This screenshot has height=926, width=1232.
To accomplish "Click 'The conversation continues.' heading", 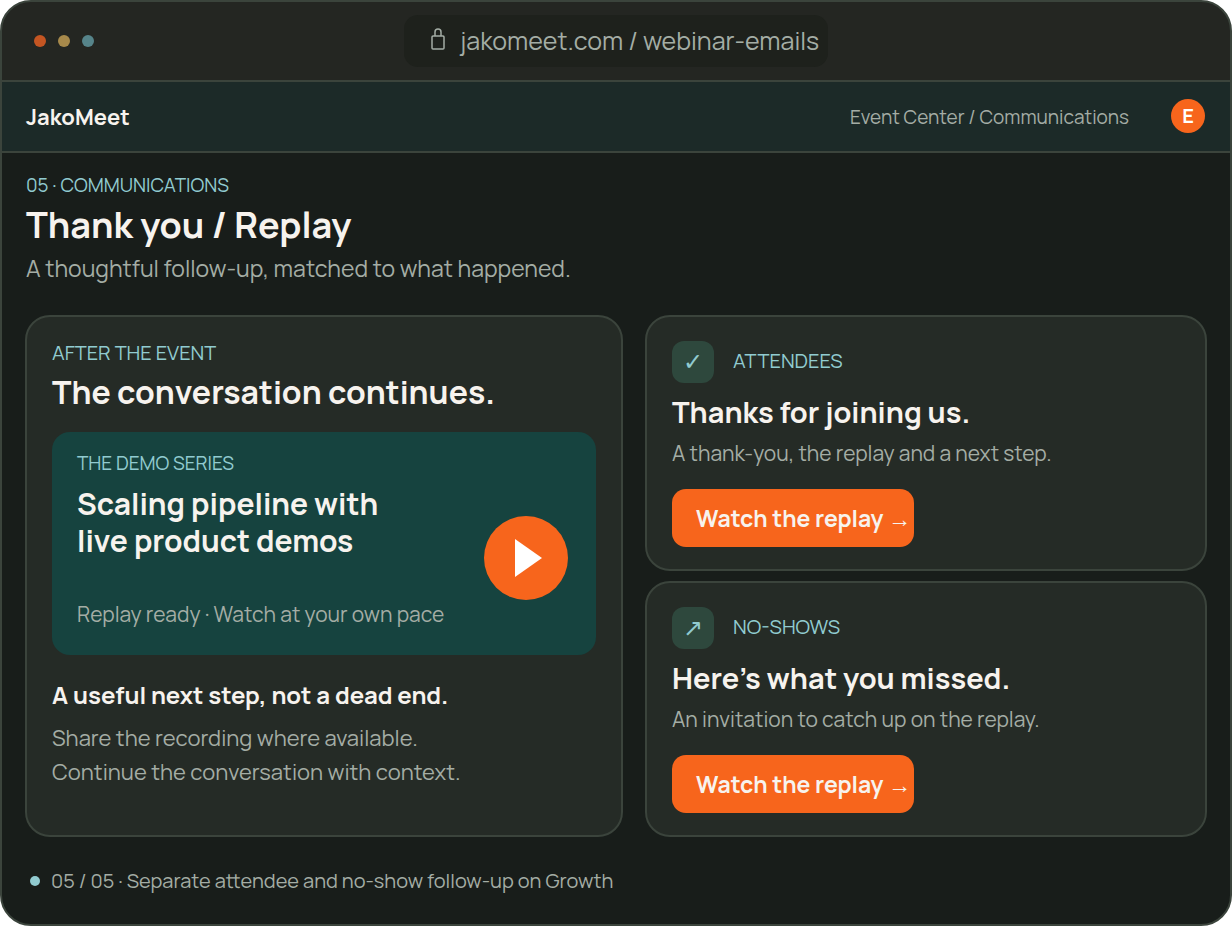I will tap(273, 393).
